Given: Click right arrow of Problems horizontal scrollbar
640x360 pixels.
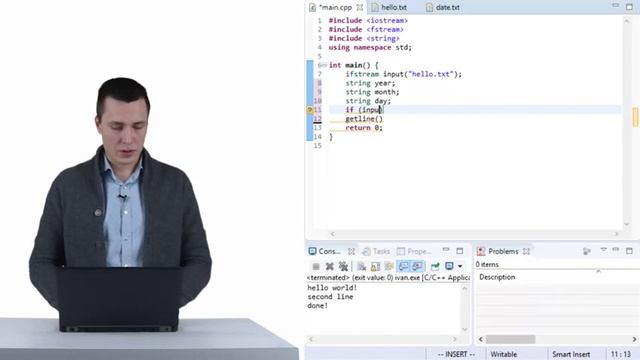Looking at the screenshot, I should point(634,339).
